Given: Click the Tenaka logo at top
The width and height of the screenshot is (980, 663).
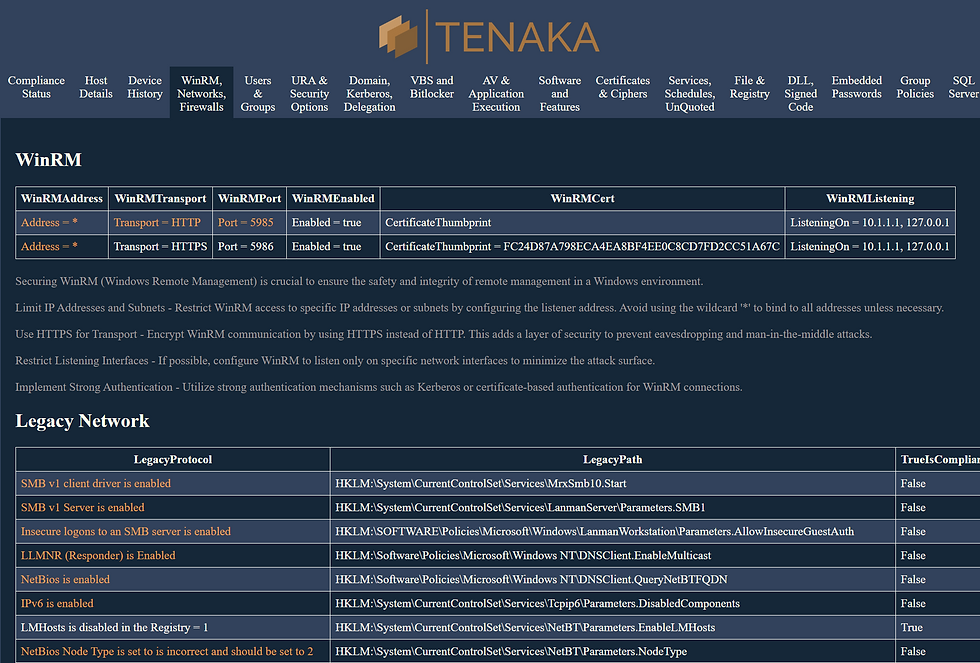Looking at the screenshot, I should tap(489, 36).
